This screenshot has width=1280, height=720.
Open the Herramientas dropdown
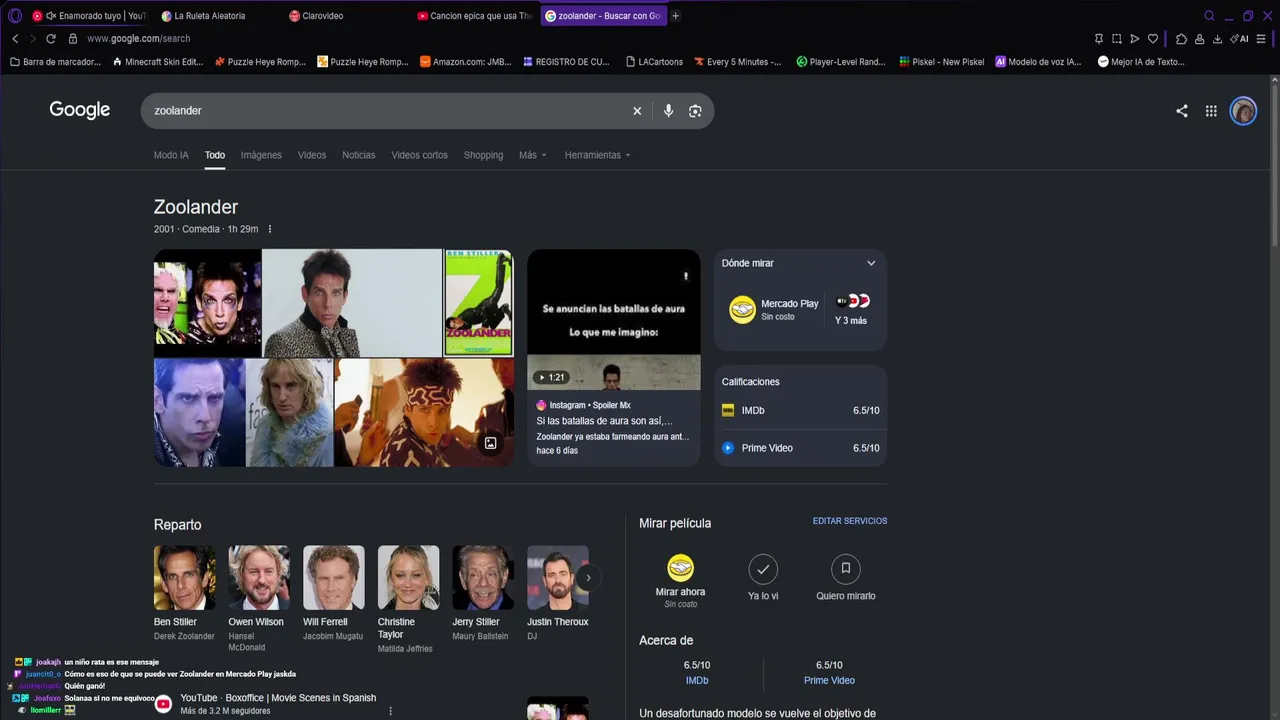coord(597,155)
